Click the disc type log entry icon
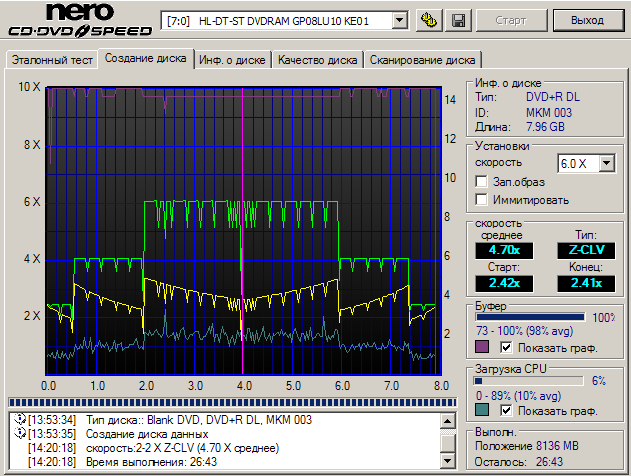Screen dimensions: 631x476 pyautogui.click(x=19, y=418)
